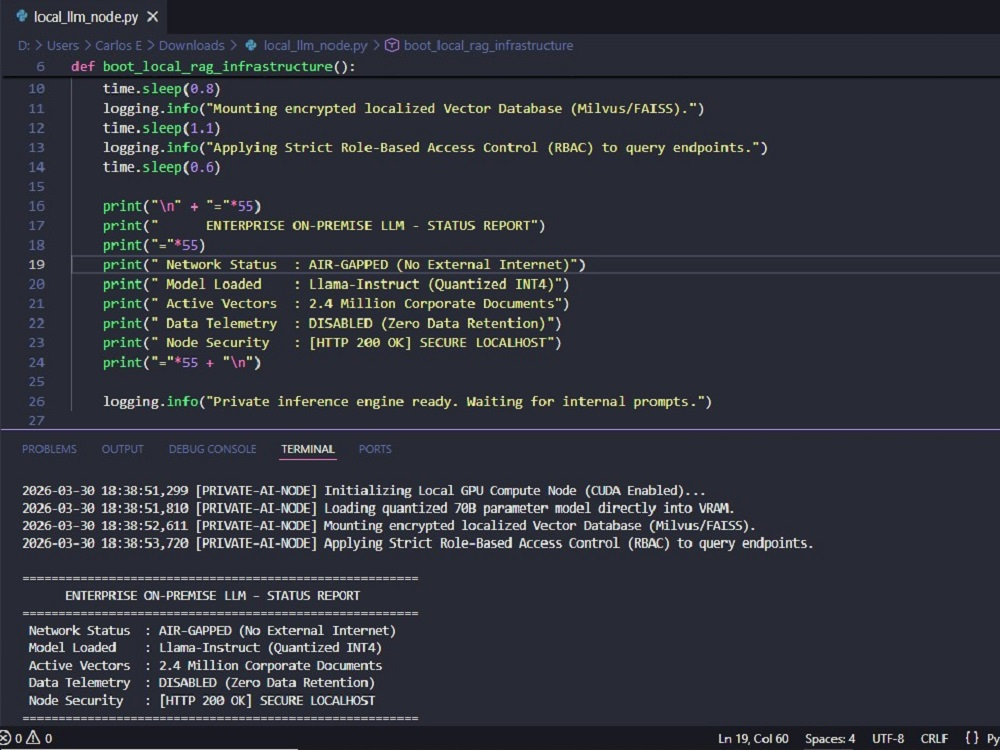The image size is (1000, 750).
Task: Open 'Carlos E' breadcrumb folder
Action: pyautogui.click(x=119, y=45)
